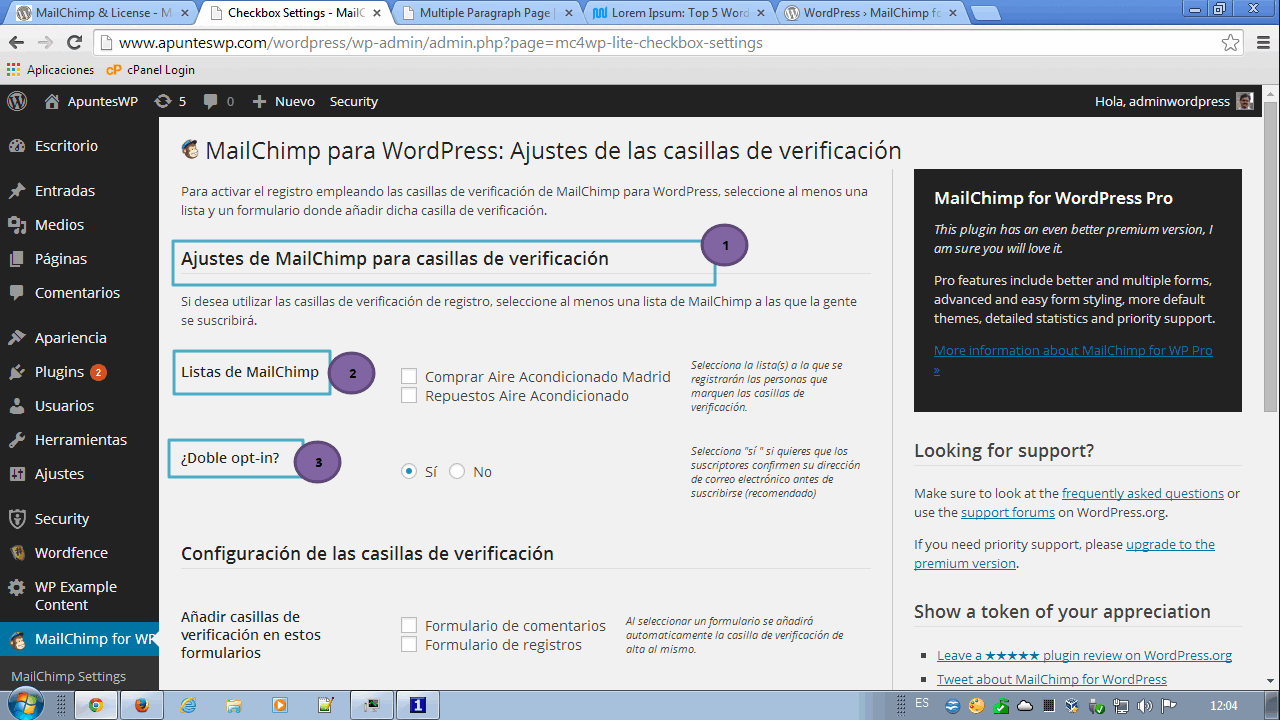
Task: Open the Aplicaciones bookmarks shortcut
Action: pos(50,70)
